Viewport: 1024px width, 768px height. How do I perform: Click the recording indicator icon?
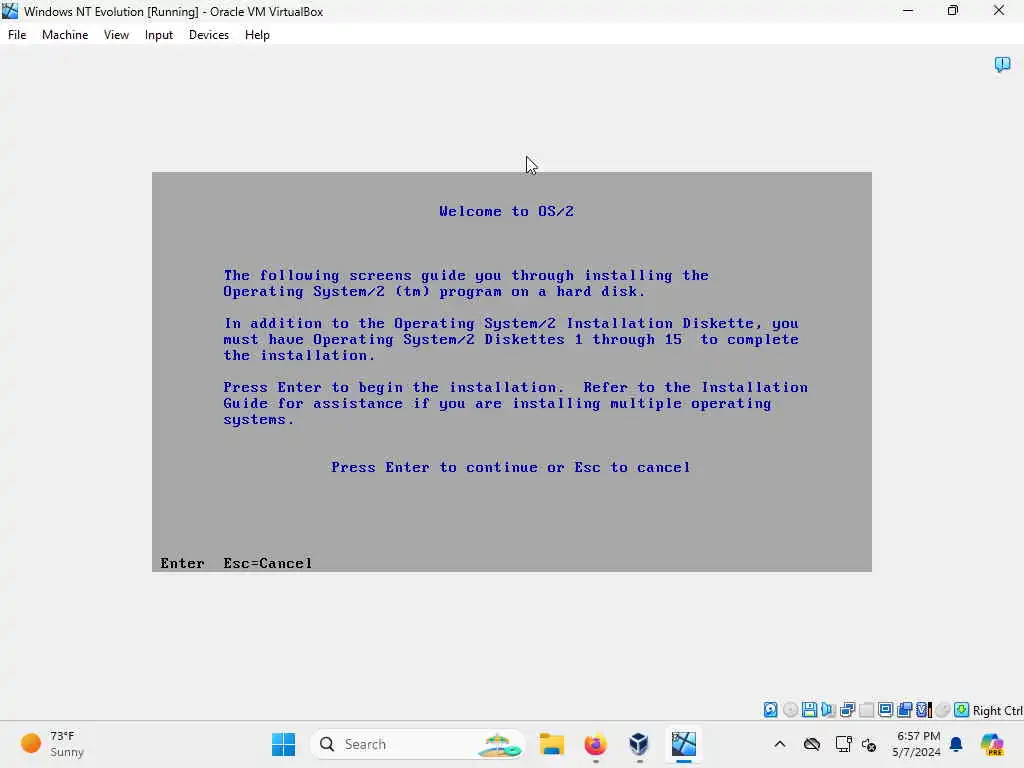pos(904,710)
